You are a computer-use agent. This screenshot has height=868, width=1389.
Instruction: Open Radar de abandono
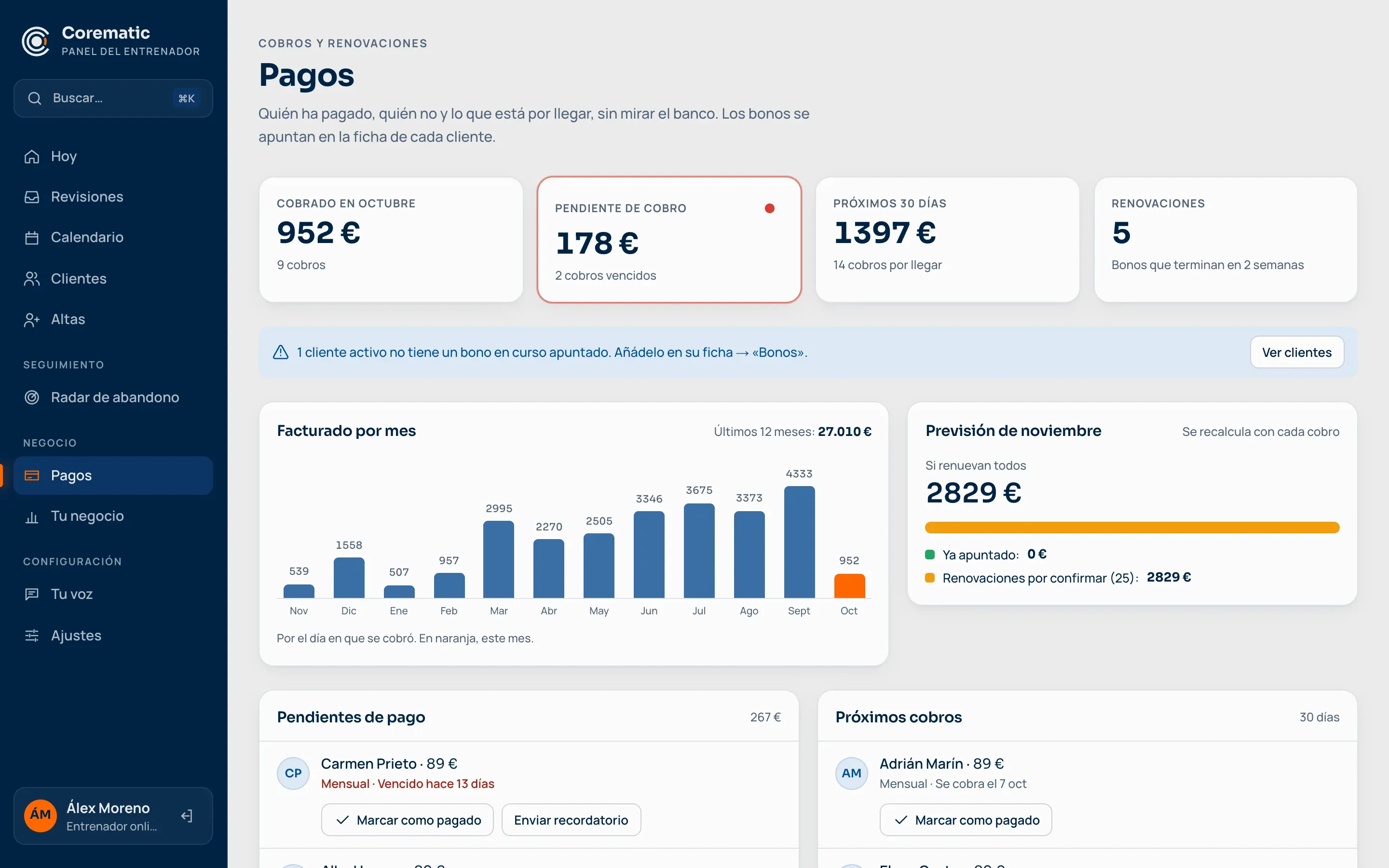coord(113,397)
